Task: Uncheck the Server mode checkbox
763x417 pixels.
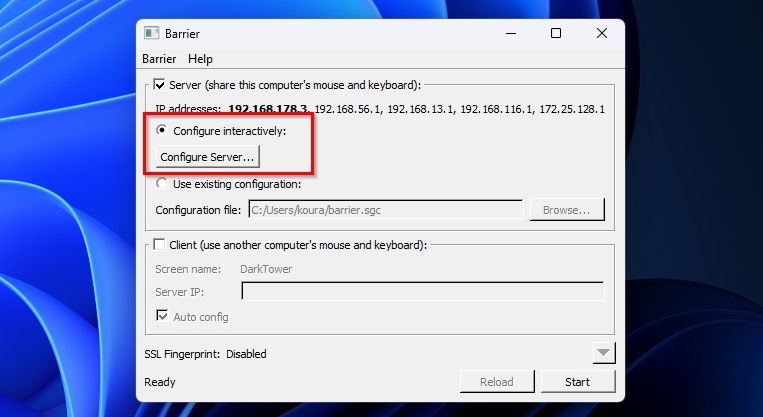Action: click(x=159, y=85)
